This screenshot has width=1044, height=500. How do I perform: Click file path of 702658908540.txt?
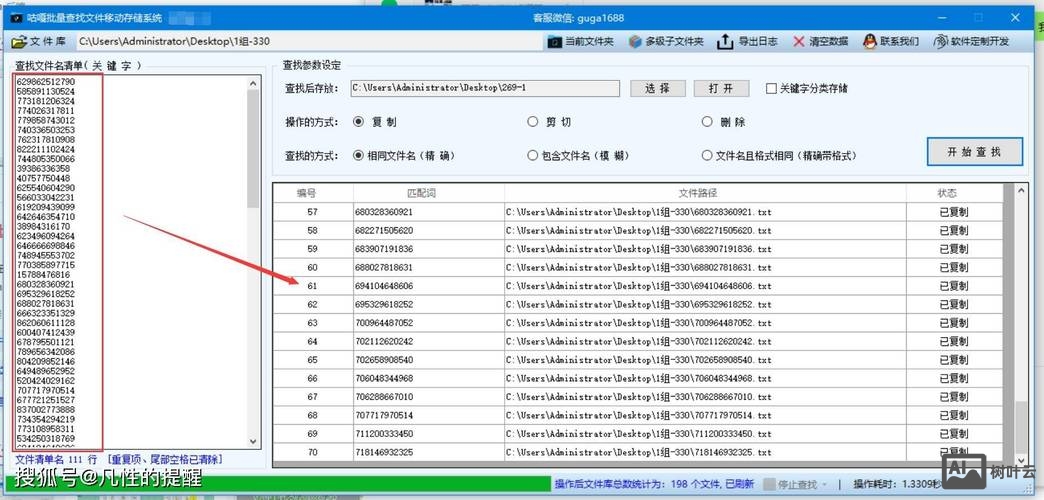[639, 360]
